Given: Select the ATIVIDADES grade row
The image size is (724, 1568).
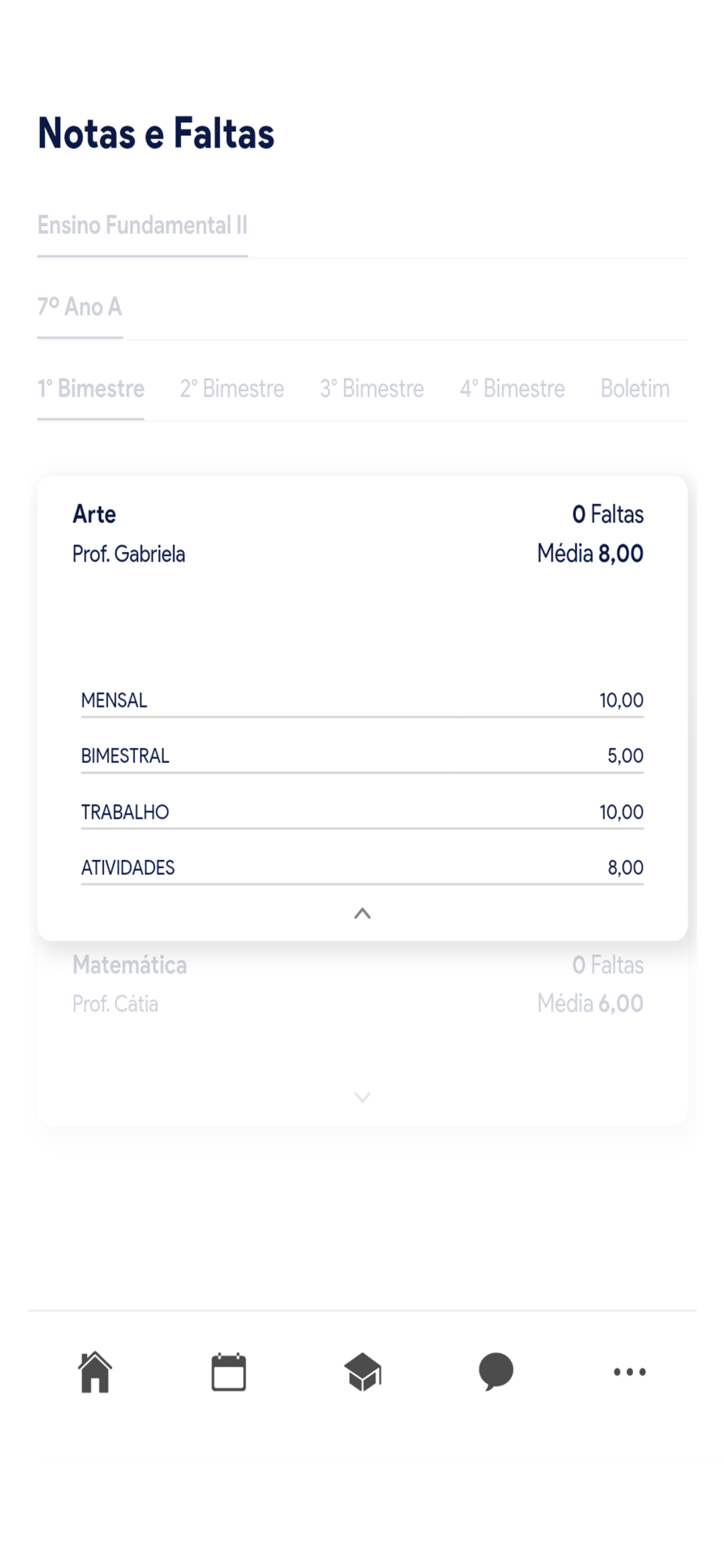Looking at the screenshot, I should click(x=362, y=868).
